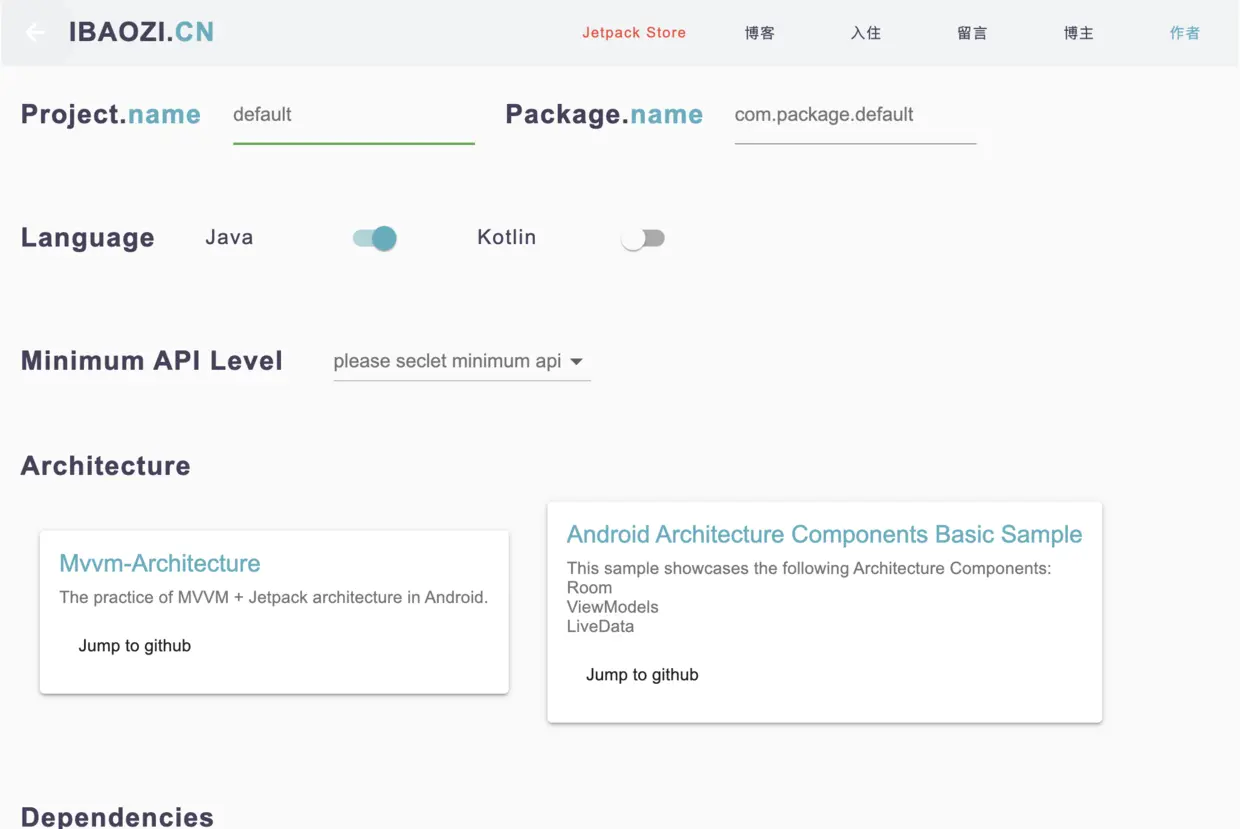Open the Jetpack Store nav item
The height and width of the screenshot is (829, 1240).
pyautogui.click(x=634, y=33)
